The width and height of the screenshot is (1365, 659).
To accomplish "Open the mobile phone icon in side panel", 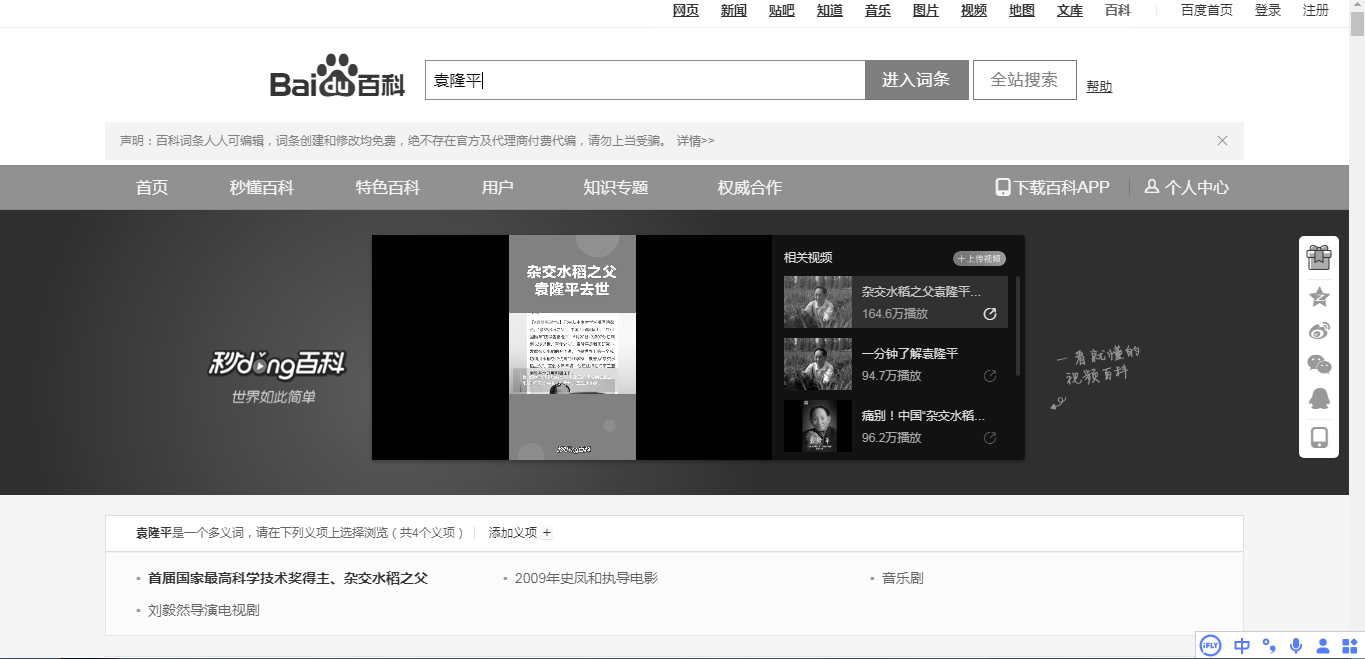I will 1319,437.
